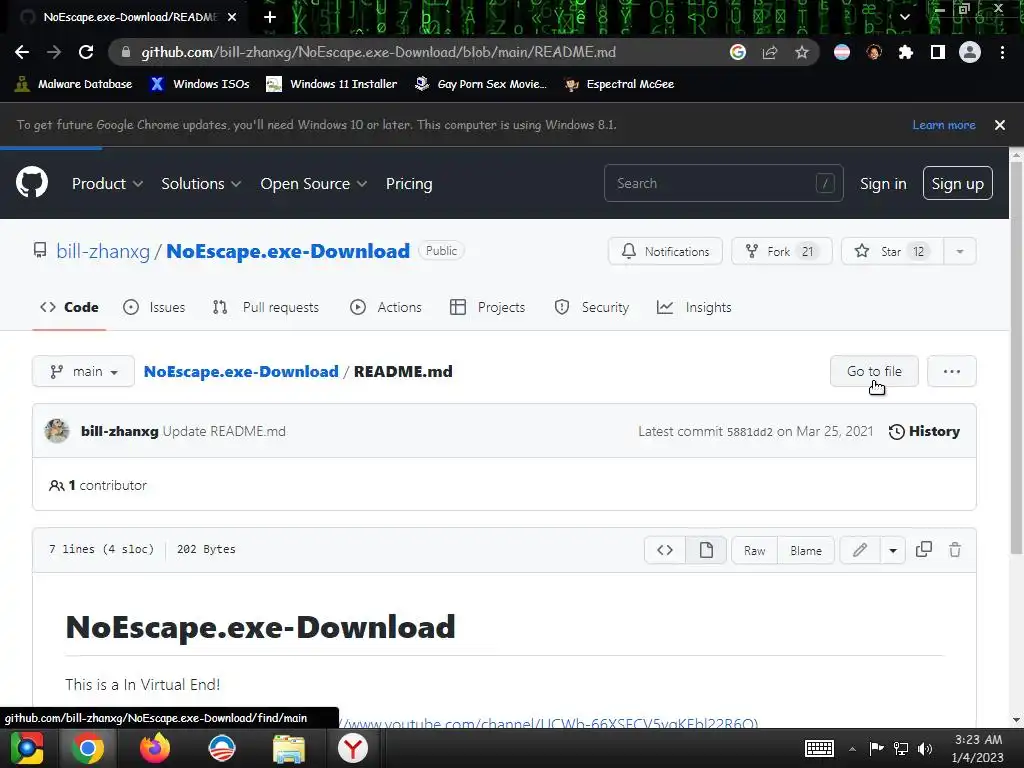Expand the Star lists dropdown arrow
The image size is (1024, 768).
pos(960,251)
